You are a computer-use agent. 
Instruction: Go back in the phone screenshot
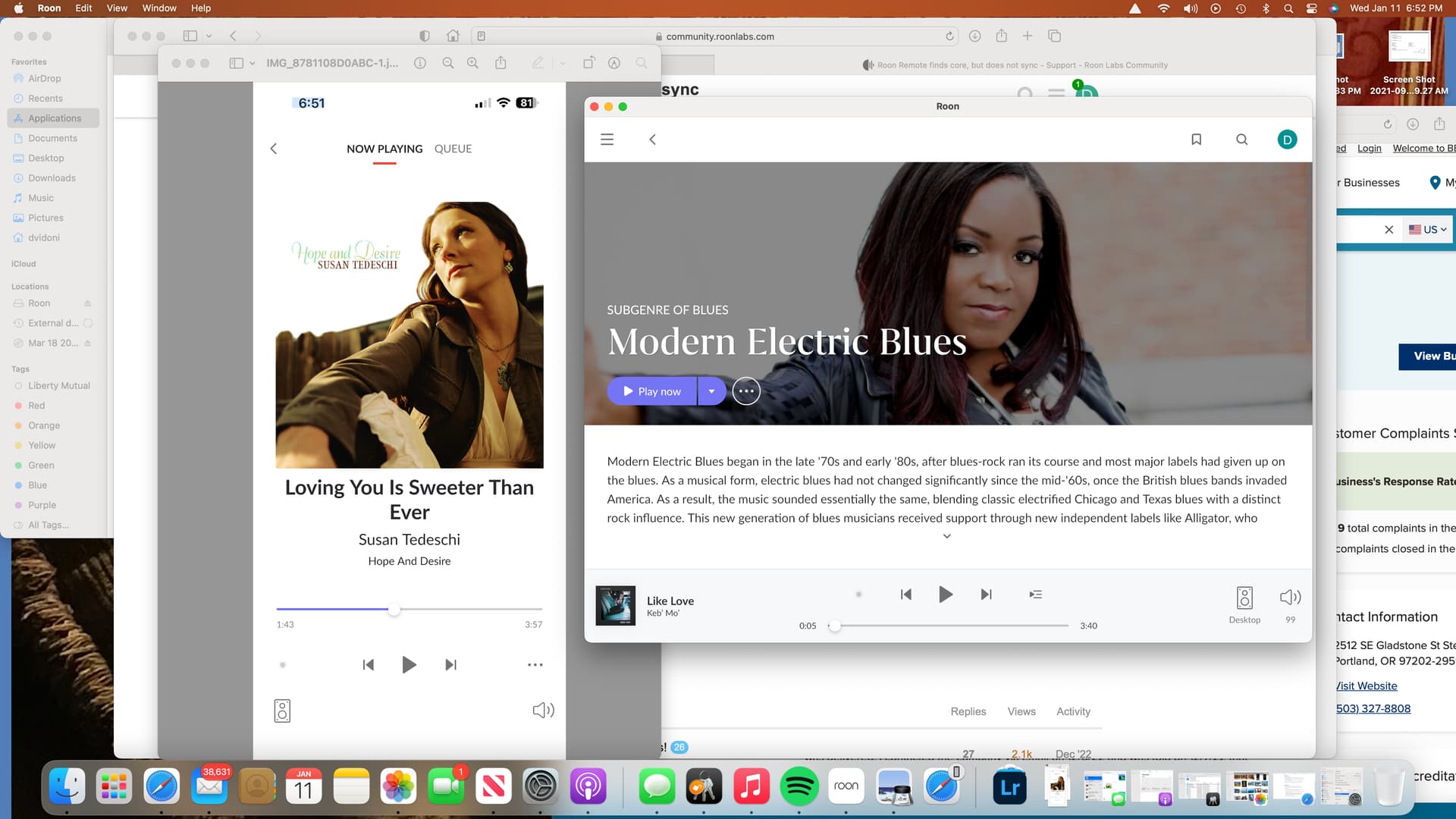(x=274, y=149)
